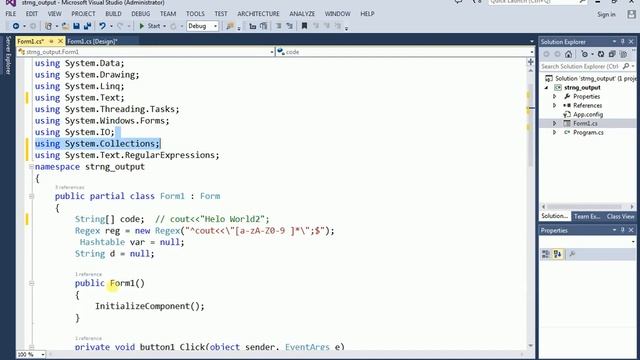The height and width of the screenshot is (360, 640).
Task: Save the current file with the floppy icon
Action: [x=76, y=26]
